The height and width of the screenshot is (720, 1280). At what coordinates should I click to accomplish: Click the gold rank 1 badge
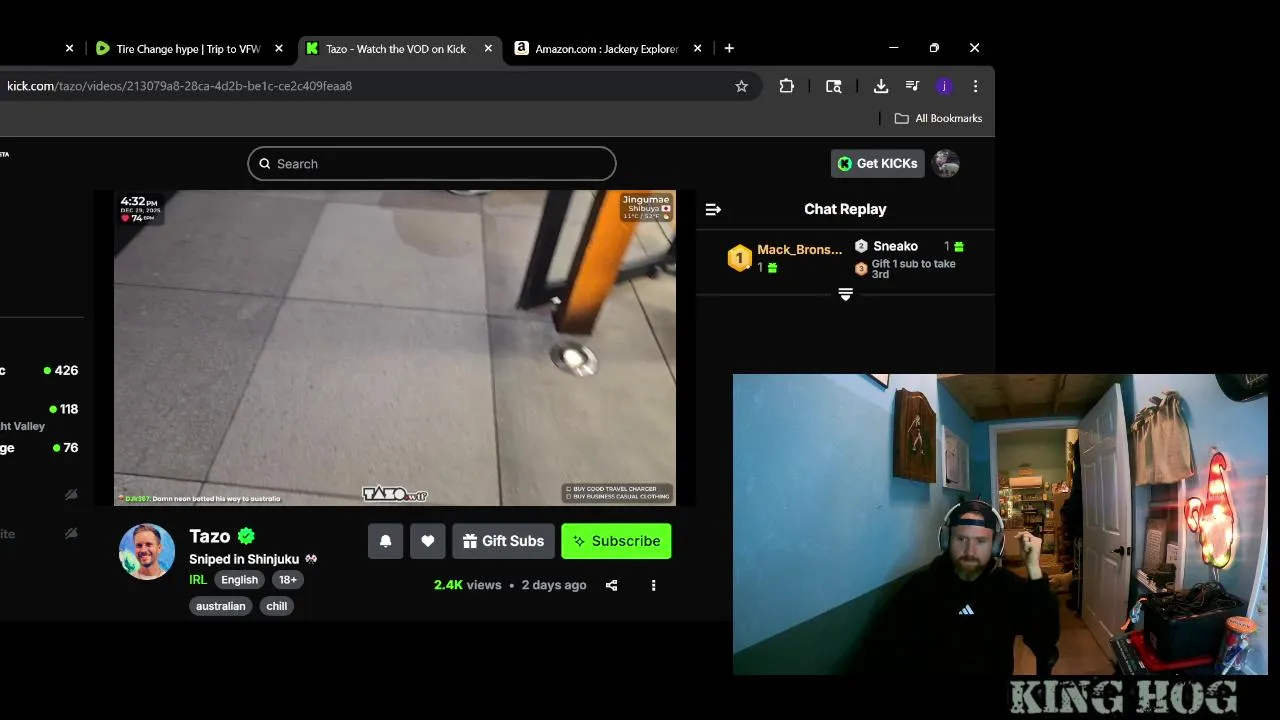click(739, 259)
